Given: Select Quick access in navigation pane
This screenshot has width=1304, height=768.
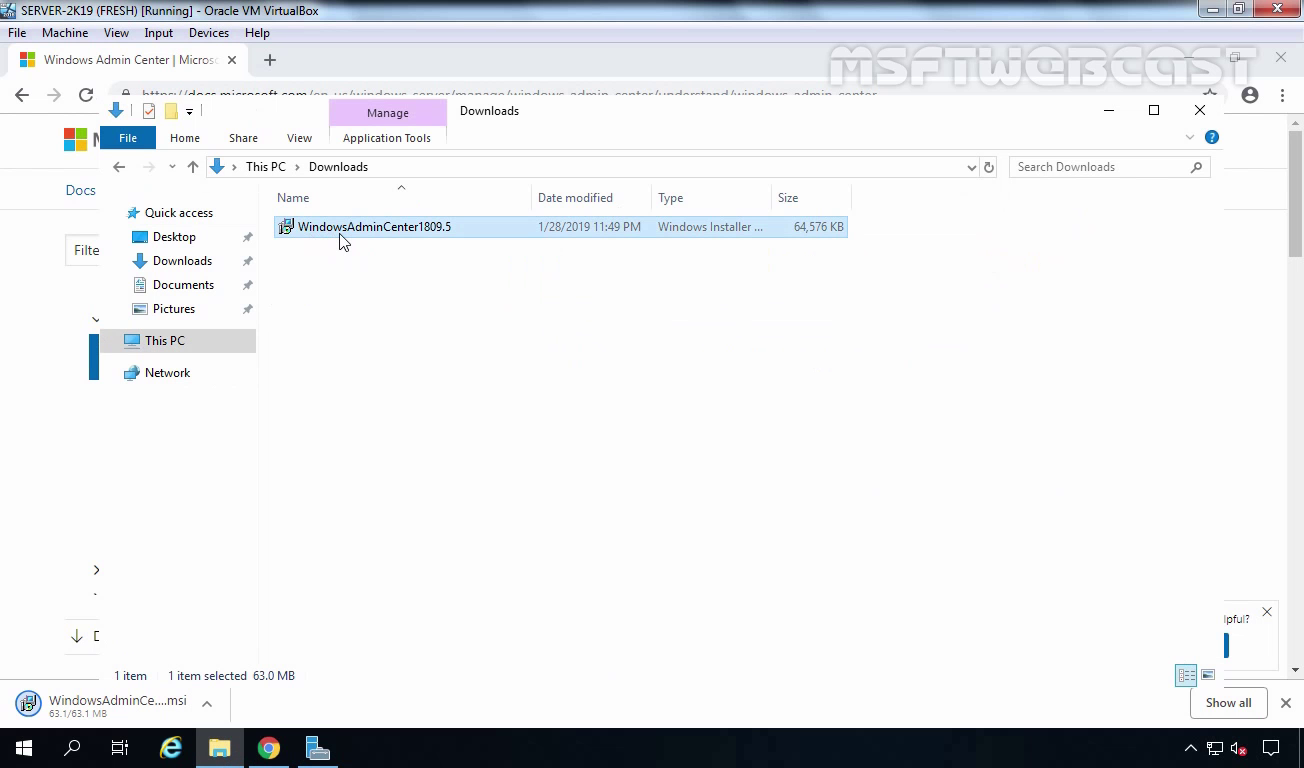Looking at the screenshot, I should (179, 213).
